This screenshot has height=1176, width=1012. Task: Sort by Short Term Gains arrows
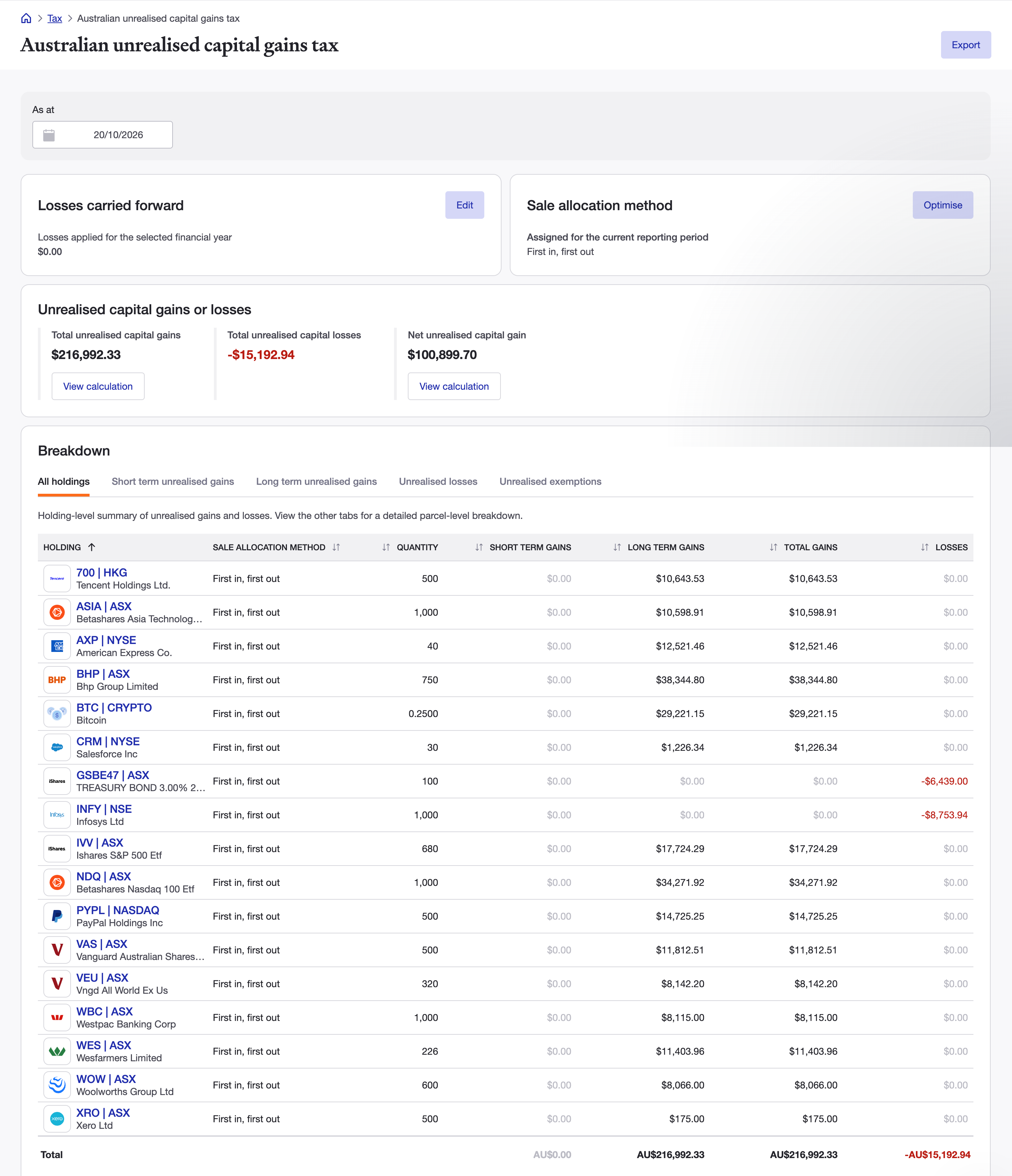coord(479,547)
